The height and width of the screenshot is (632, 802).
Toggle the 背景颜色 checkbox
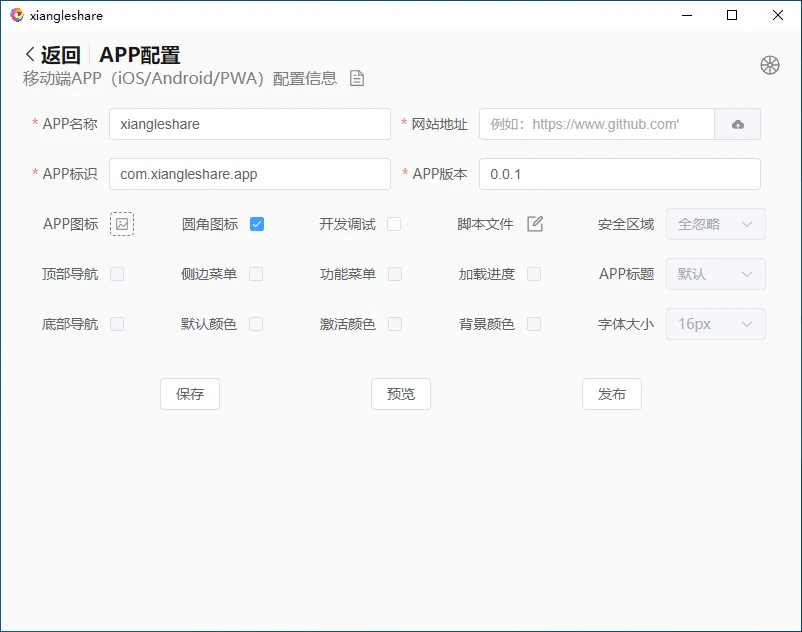click(x=534, y=324)
